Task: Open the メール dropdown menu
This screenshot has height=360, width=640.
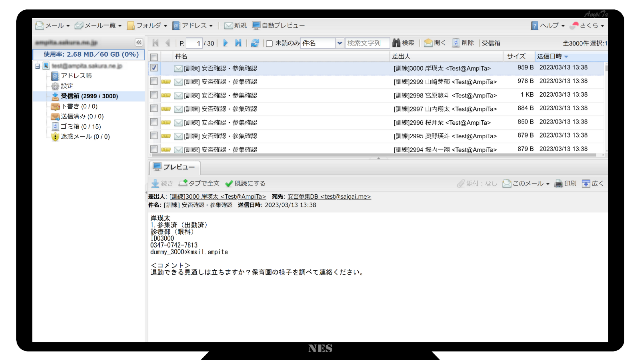Action: (x=52, y=26)
